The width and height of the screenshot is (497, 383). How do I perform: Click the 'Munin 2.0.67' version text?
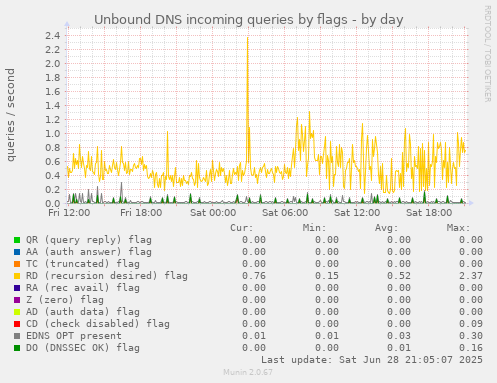[x=248, y=372]
